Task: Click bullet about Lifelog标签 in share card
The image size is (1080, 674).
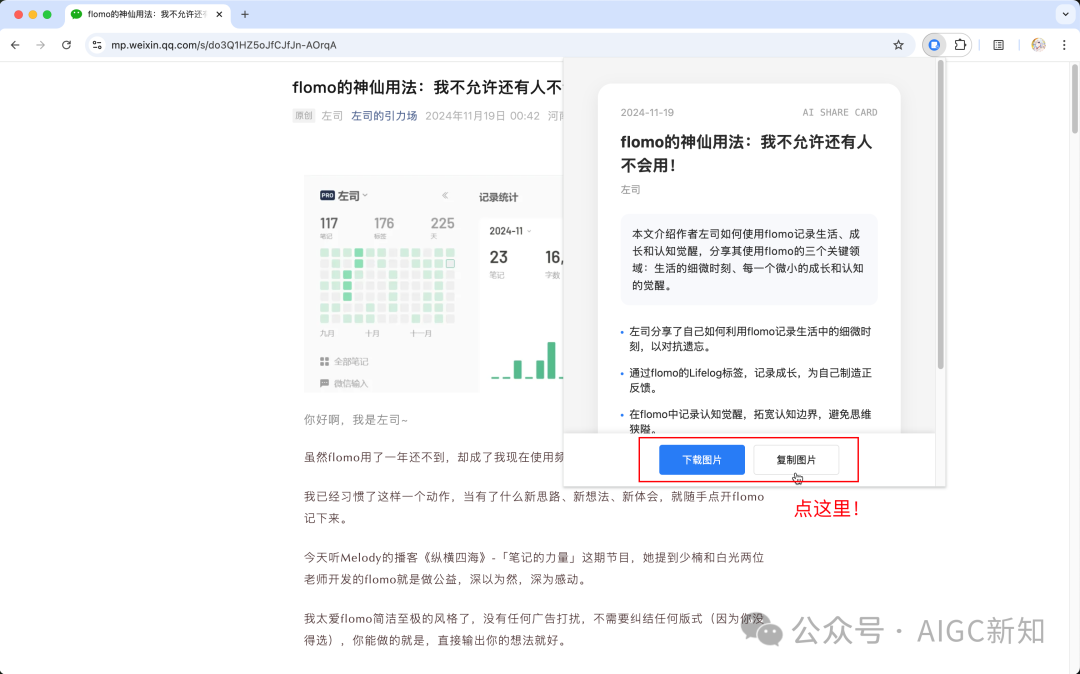Action: 750,380
